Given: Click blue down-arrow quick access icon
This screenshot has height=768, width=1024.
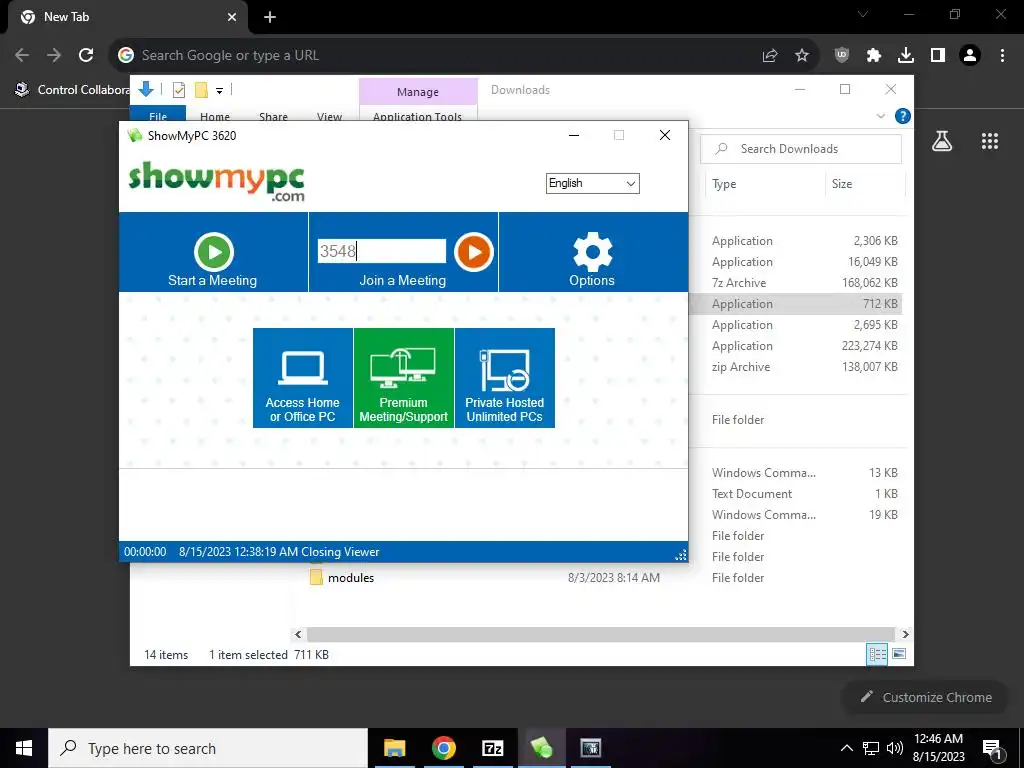Looking at the screenshot, I should click(146, 89).
